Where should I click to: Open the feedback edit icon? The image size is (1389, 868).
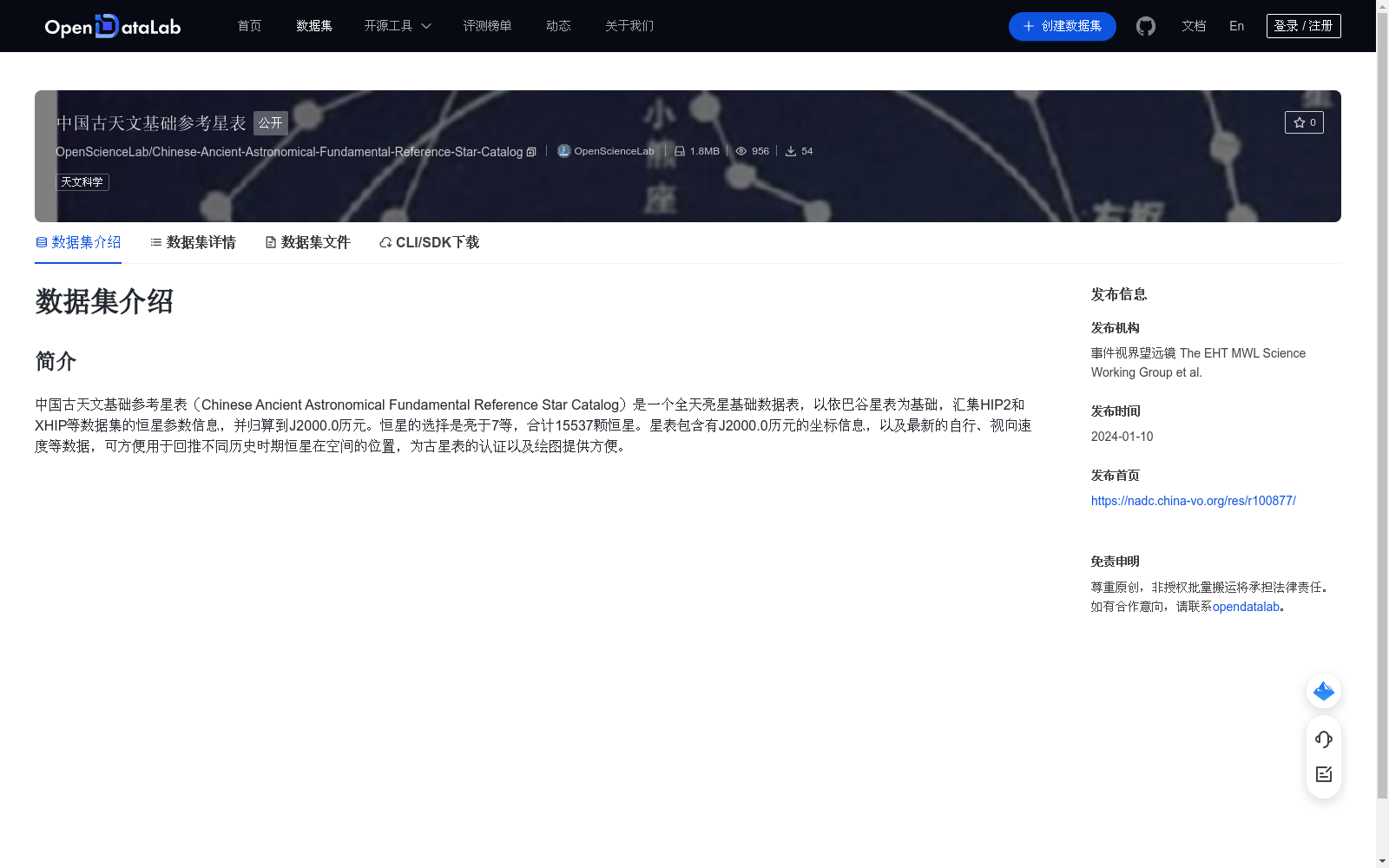click(1323, 774)
